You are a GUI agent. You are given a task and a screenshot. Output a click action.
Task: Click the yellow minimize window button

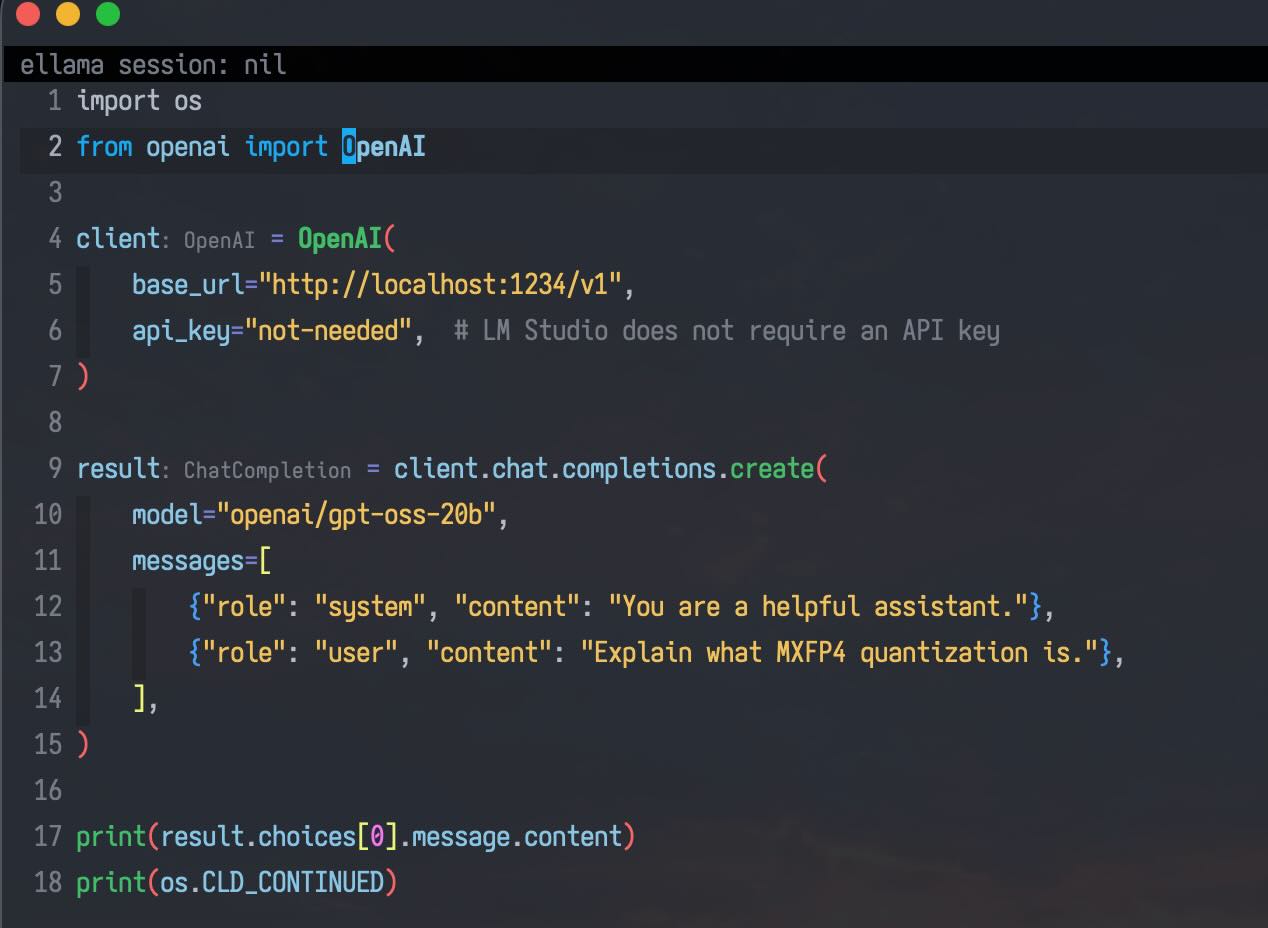click(x=68, y=14)
